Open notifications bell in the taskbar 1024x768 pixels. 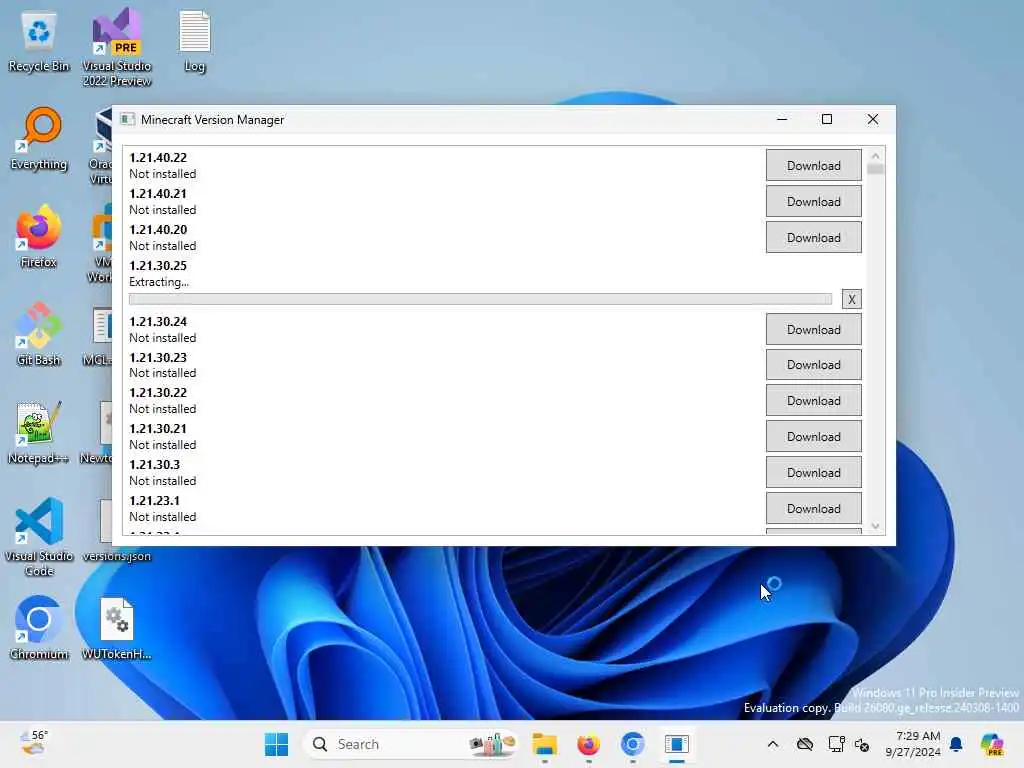(956, 744)
